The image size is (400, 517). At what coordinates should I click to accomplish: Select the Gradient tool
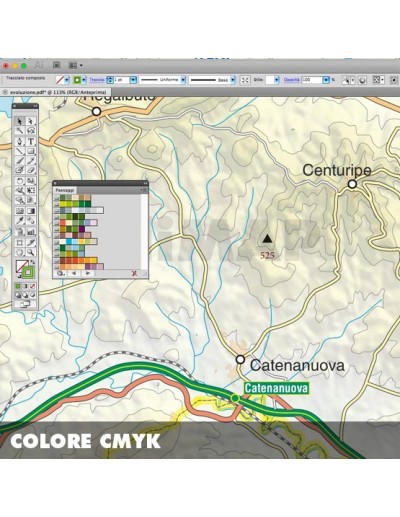(x=31, y=211)
